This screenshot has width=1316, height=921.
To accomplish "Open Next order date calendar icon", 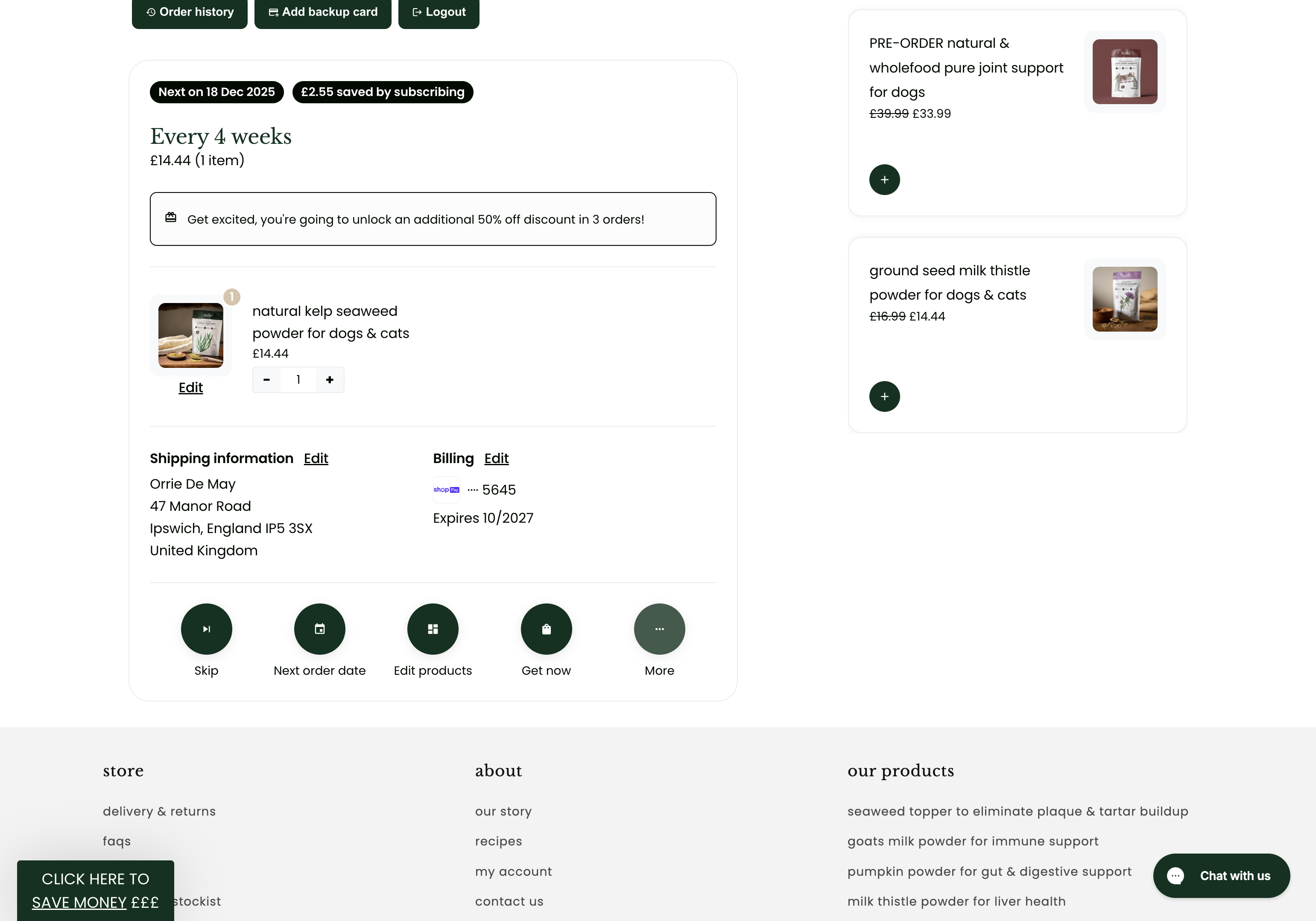I will pyautogui.click(x=320, y=629).
